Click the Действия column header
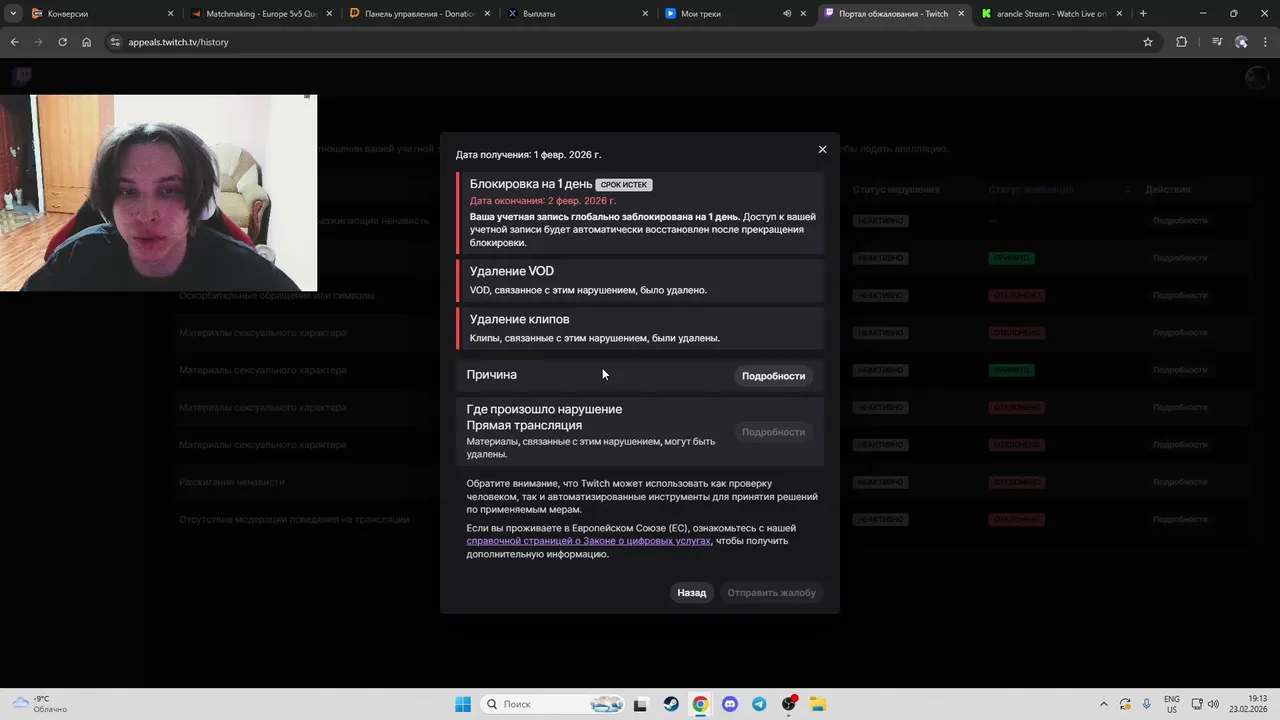1280x720 pixels. point(1168,189)
